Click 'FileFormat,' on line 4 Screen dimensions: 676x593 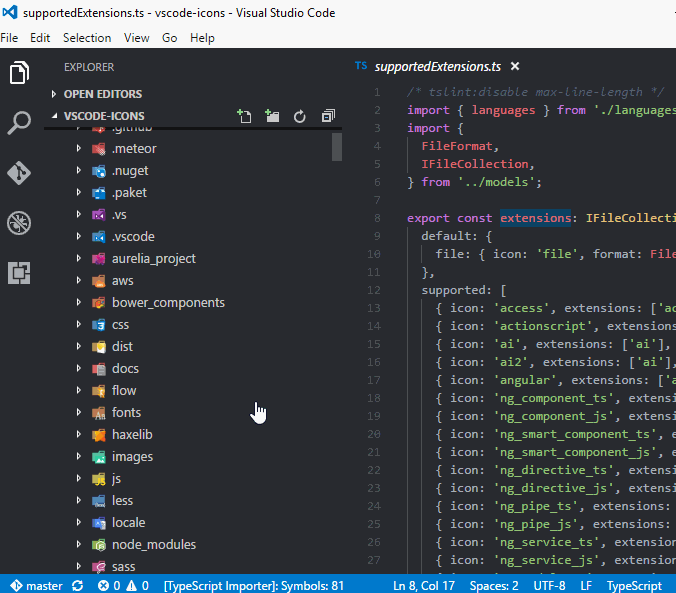coord(460,146)
